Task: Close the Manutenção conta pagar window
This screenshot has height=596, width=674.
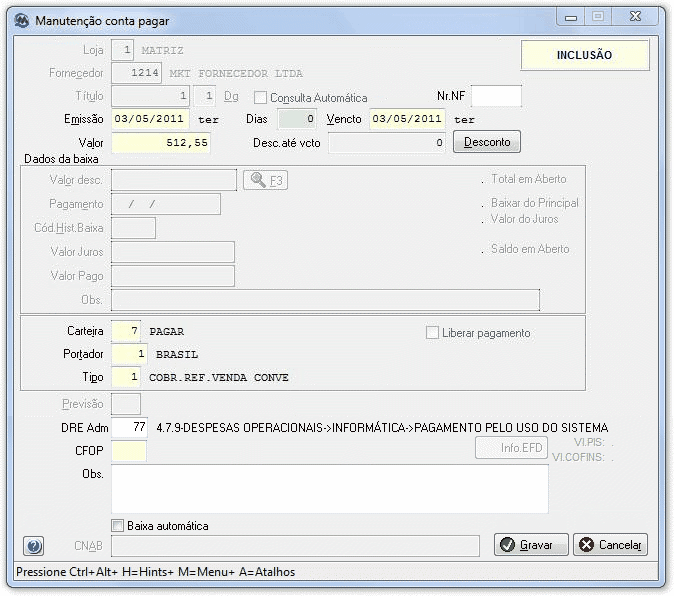Action: (x=635, y=17)
